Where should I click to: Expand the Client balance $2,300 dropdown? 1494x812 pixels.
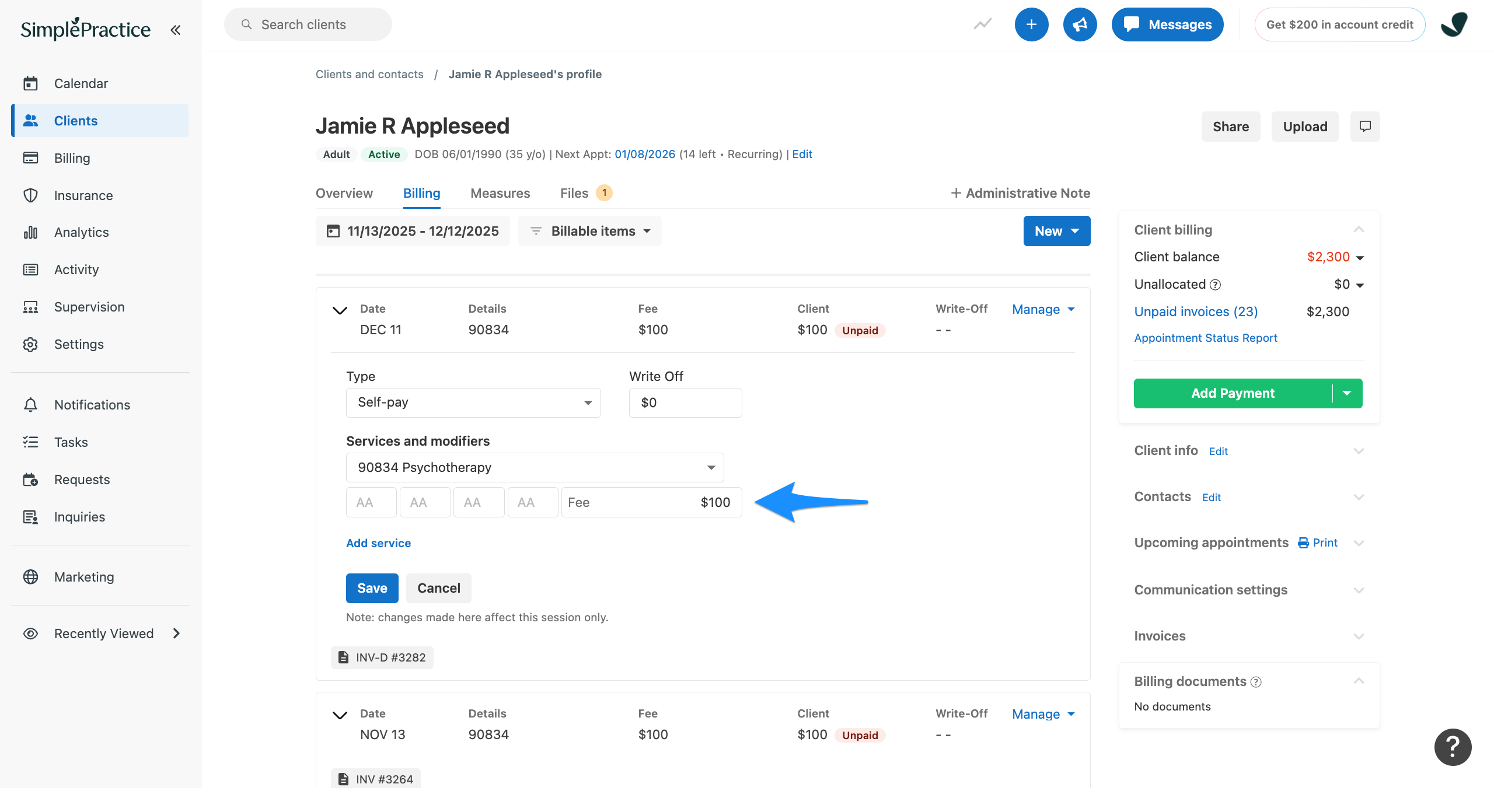(1360, 258)
